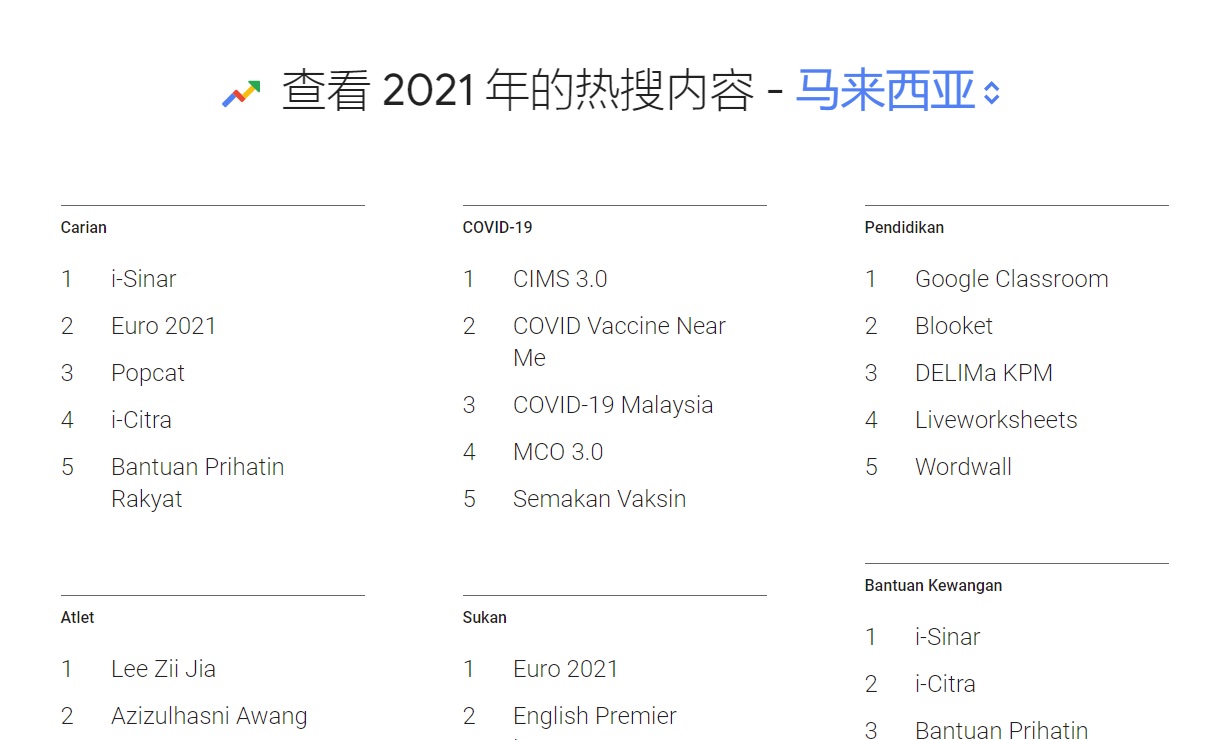This screenshot has height=740, width=1217.
Task: Select i-Citra ranked fourth under Carian
Action: [x=141, y=419]
